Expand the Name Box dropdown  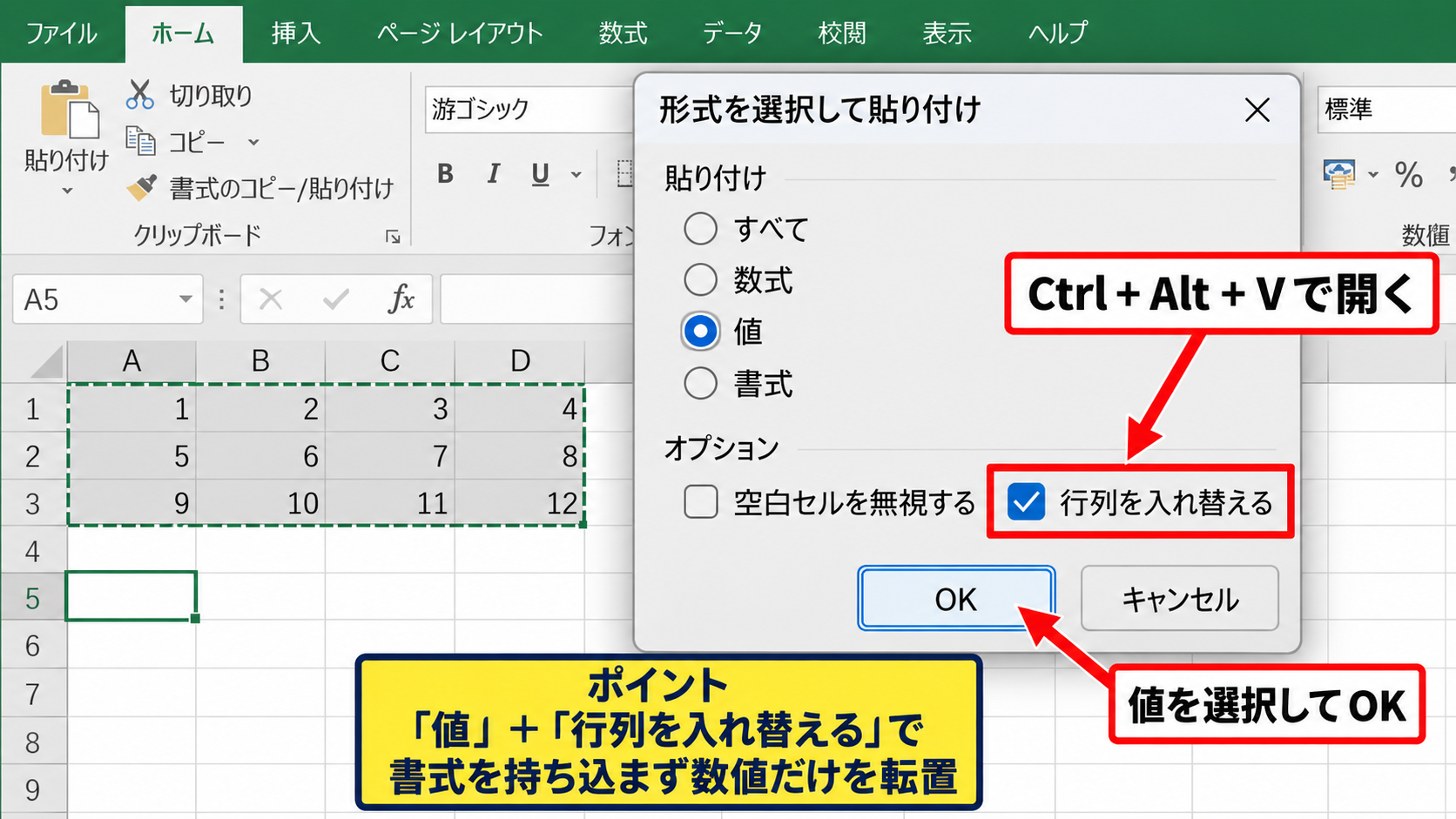(x=185, y=299)
